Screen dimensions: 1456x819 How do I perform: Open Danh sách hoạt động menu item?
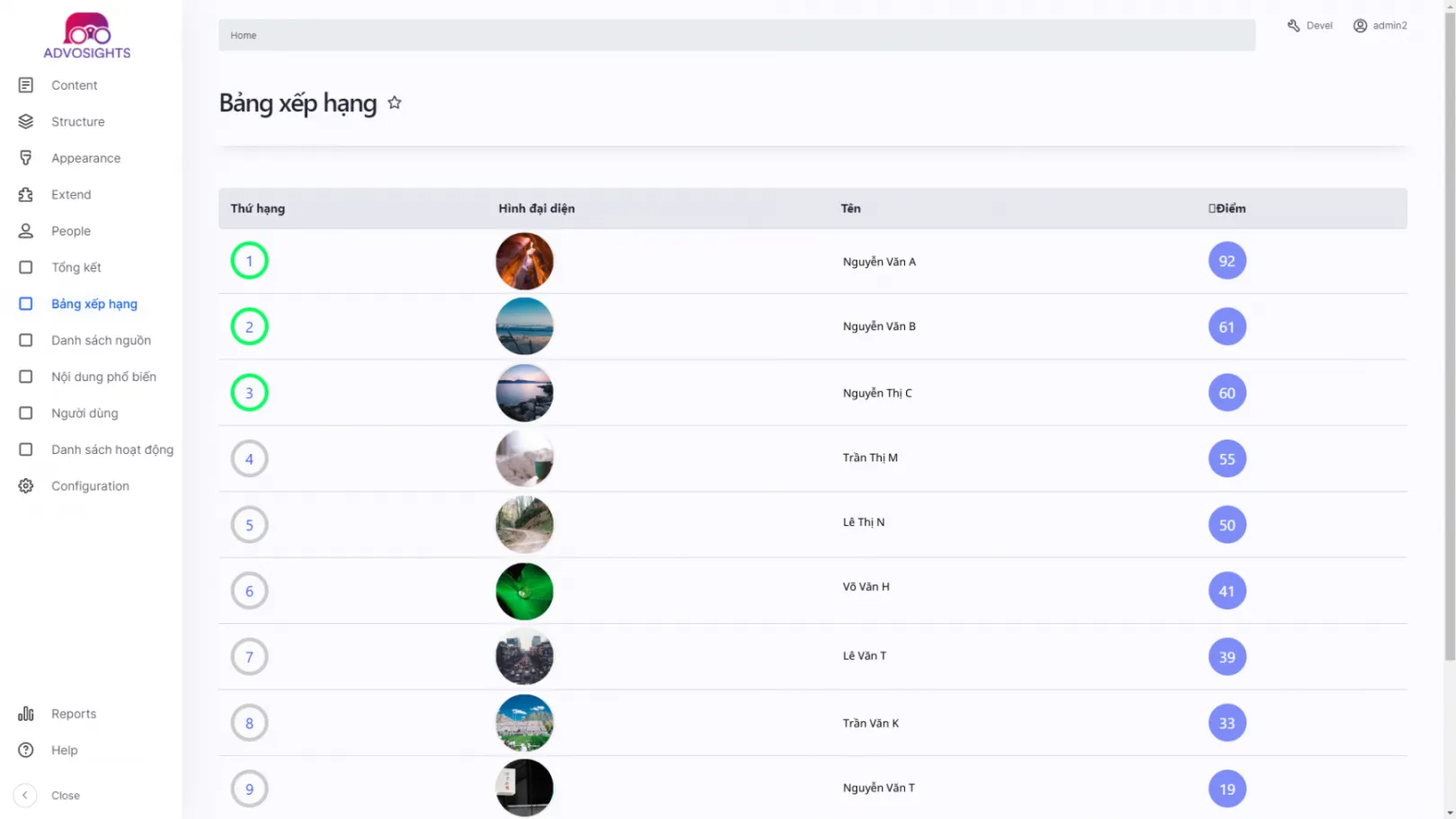pyautogui.click(x=112, y=450)
